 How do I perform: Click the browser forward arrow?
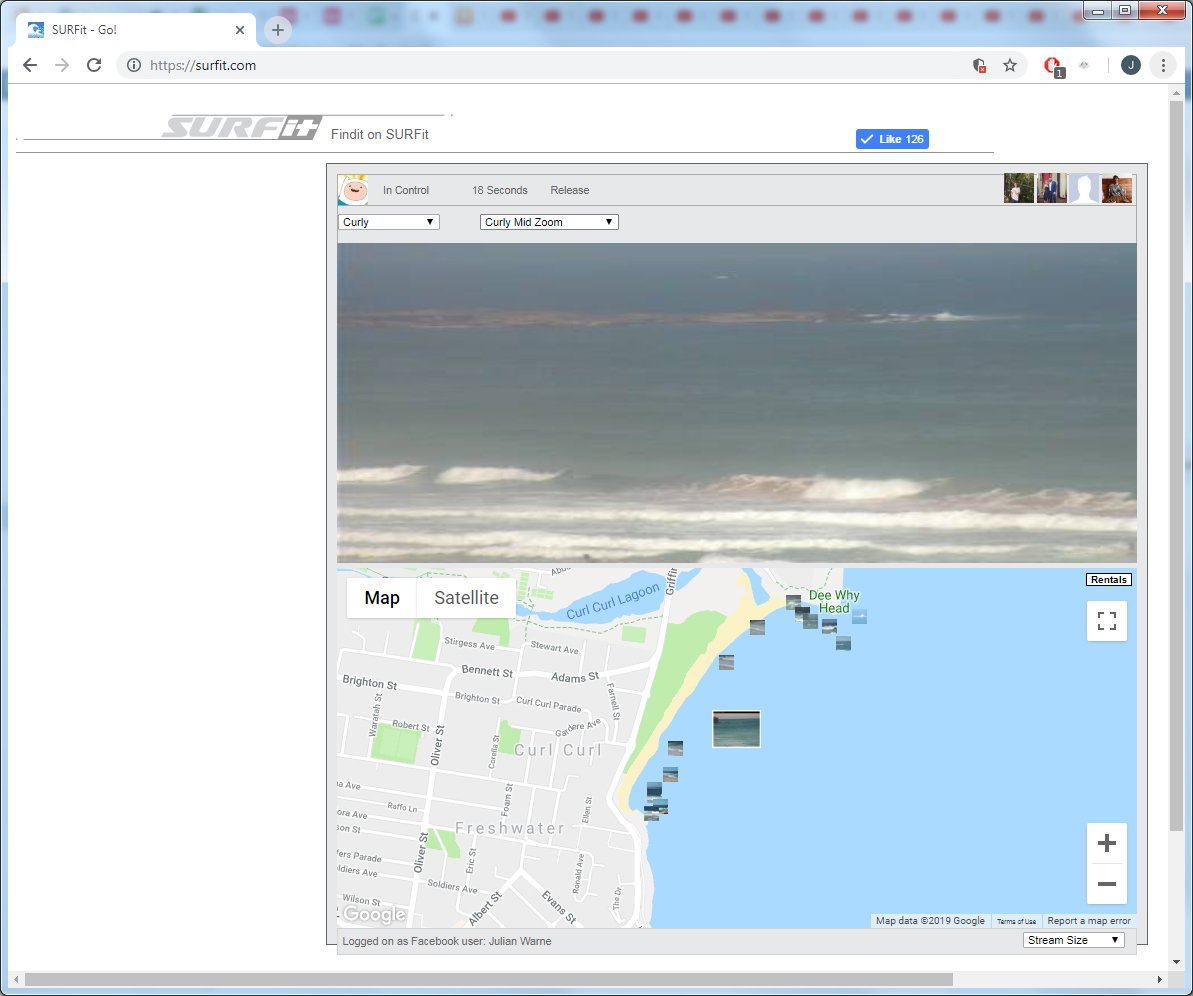62,65
